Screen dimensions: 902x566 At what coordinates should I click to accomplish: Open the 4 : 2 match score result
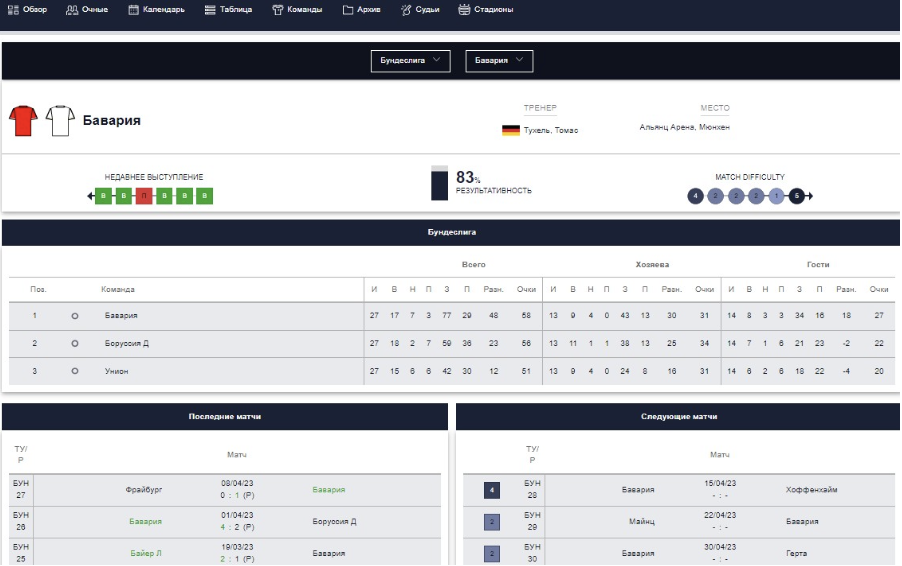(236, 527)
